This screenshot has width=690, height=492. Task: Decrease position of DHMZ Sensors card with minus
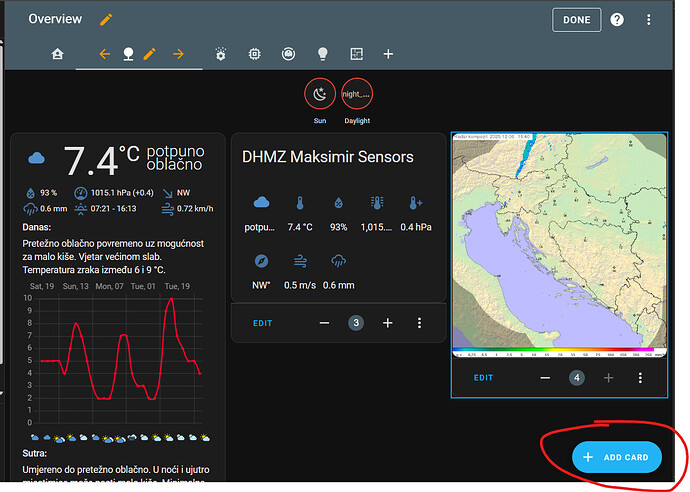click(324, 323)
